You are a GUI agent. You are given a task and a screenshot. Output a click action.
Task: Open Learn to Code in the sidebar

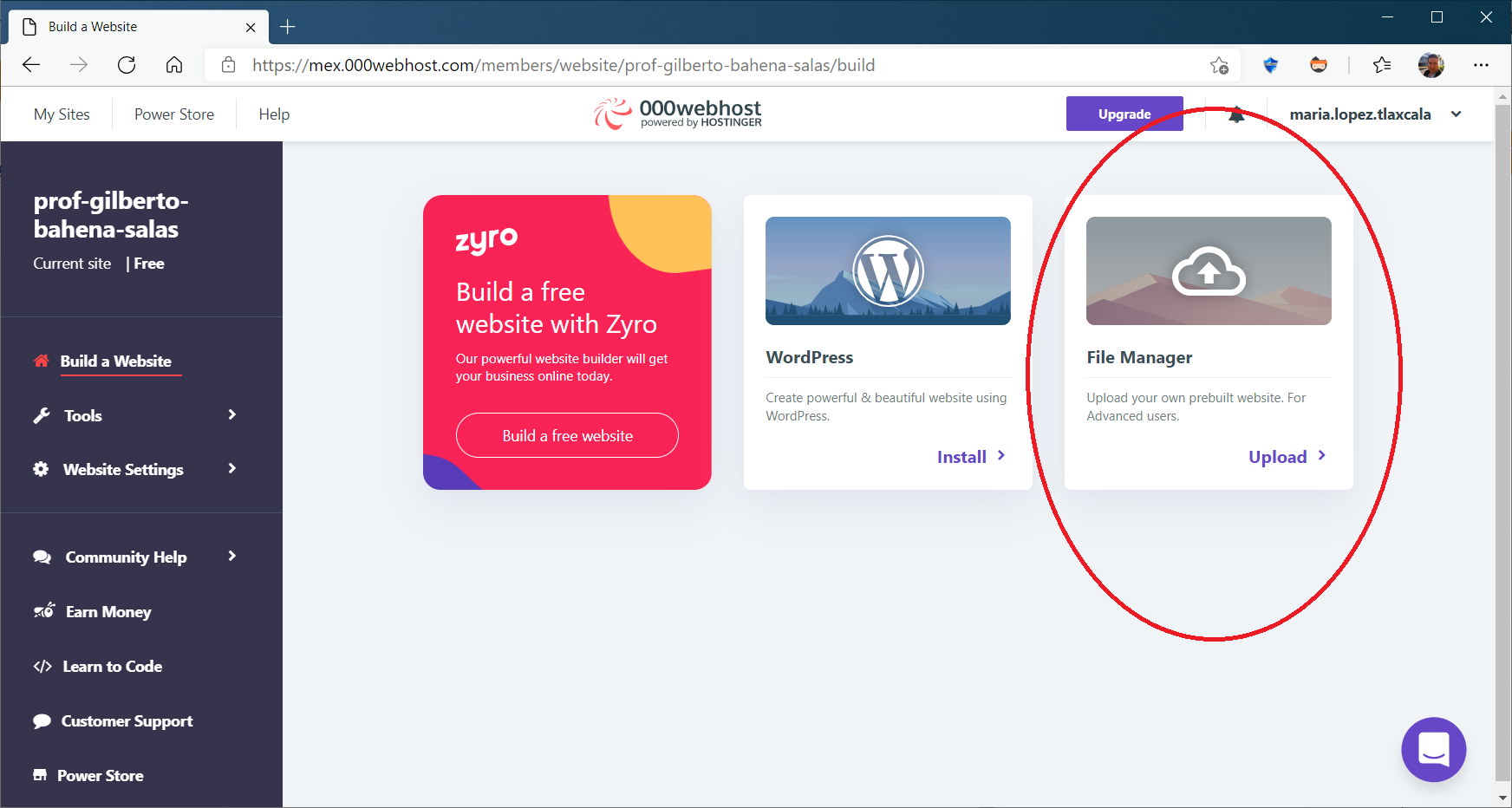pos(113,666)
